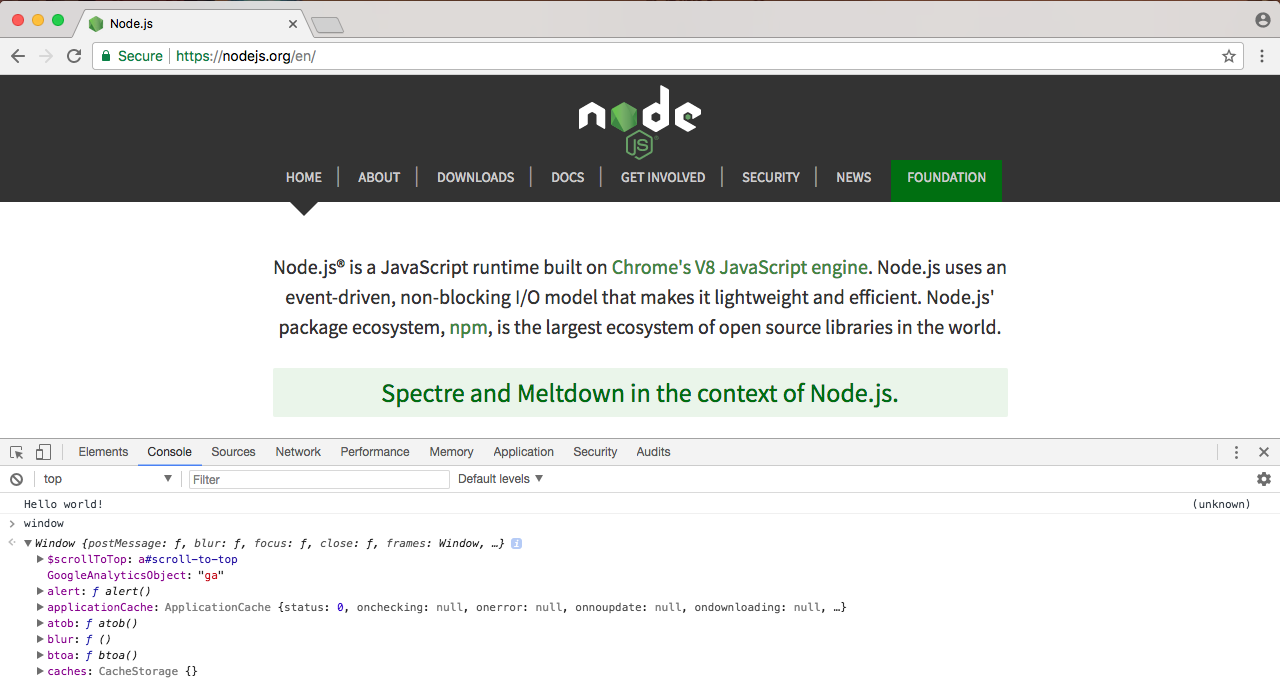The image size is (1280, 680).
Task: Click NEWS in the site navigation
Action: tap(853, 177)
